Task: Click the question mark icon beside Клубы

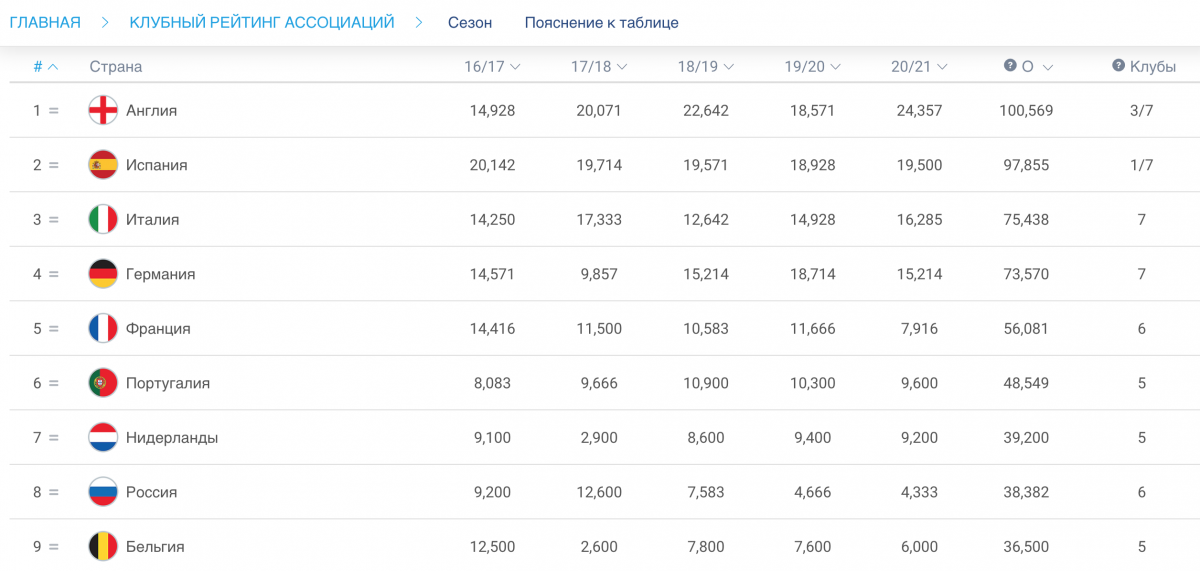Action: coord(1118,66)
